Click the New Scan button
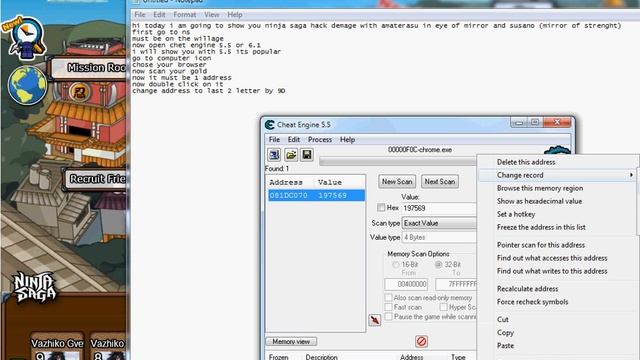The width and height of the screenshot is (640, 360). point(397,182)
